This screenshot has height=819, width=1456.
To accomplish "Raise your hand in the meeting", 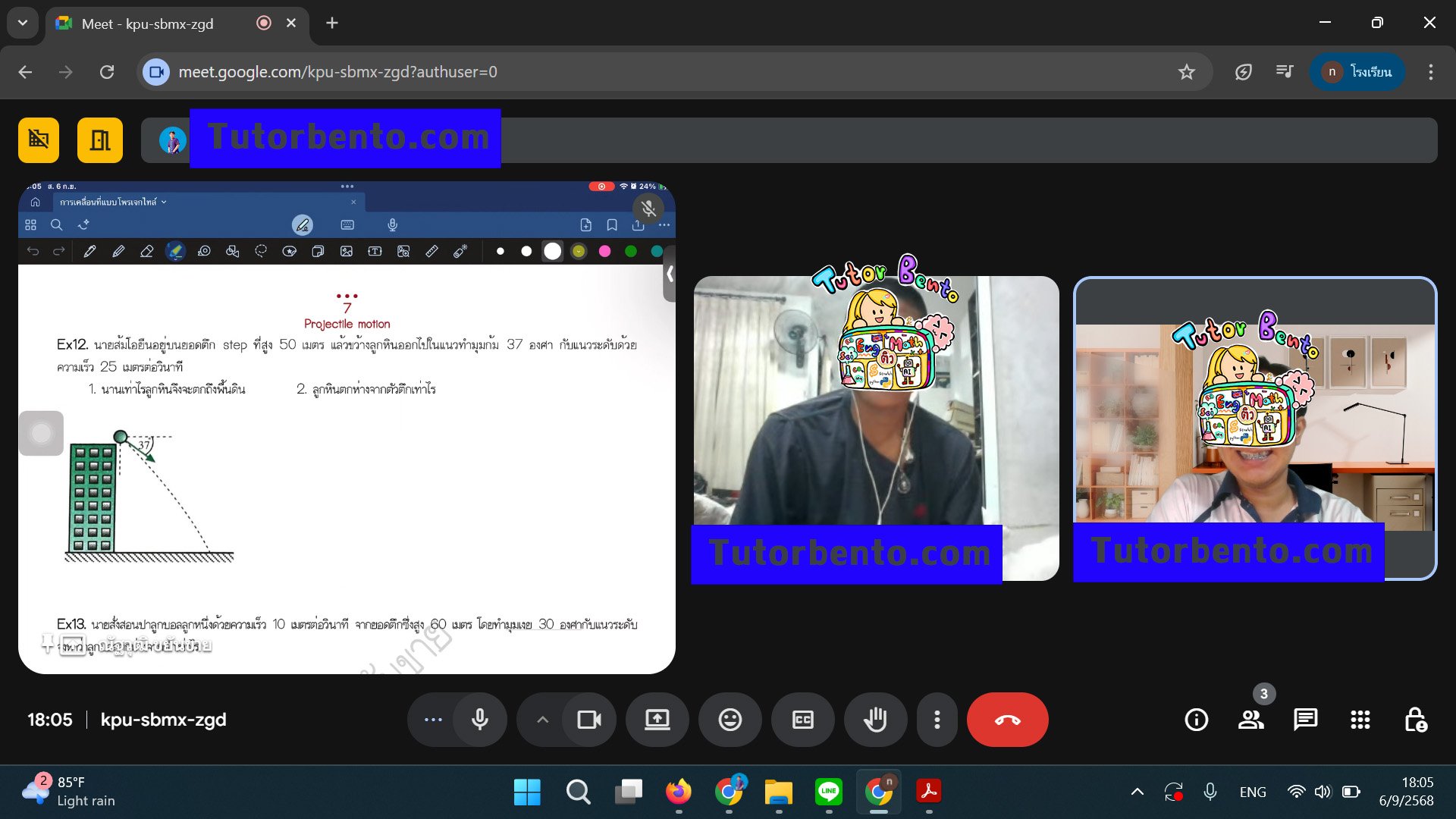I will 875,720.
